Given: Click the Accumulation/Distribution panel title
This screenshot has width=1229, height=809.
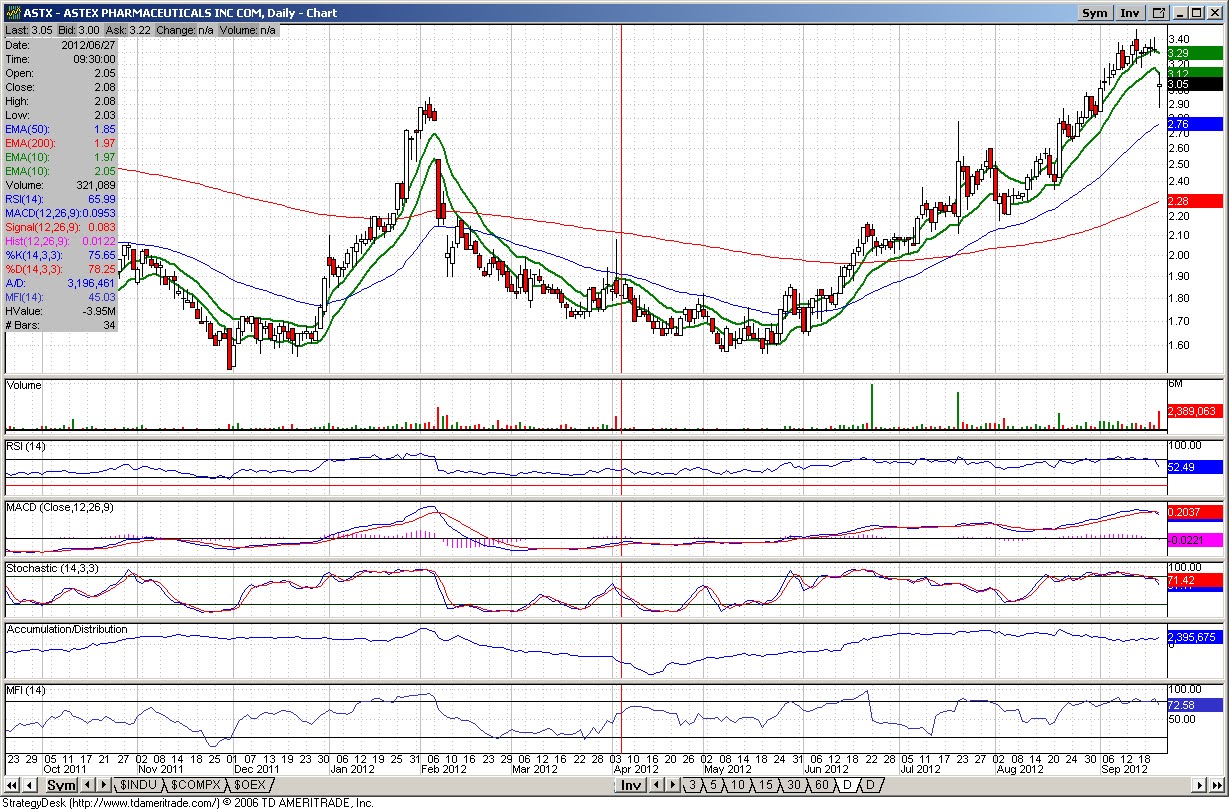Looking at the screenshot, I should (x=67, y=629).
